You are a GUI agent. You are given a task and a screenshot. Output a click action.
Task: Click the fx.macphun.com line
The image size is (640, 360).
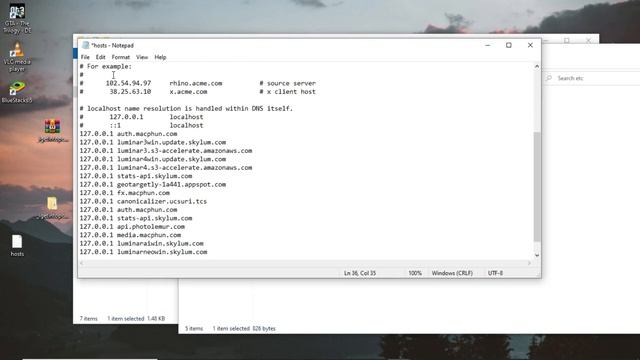(124, 193)
